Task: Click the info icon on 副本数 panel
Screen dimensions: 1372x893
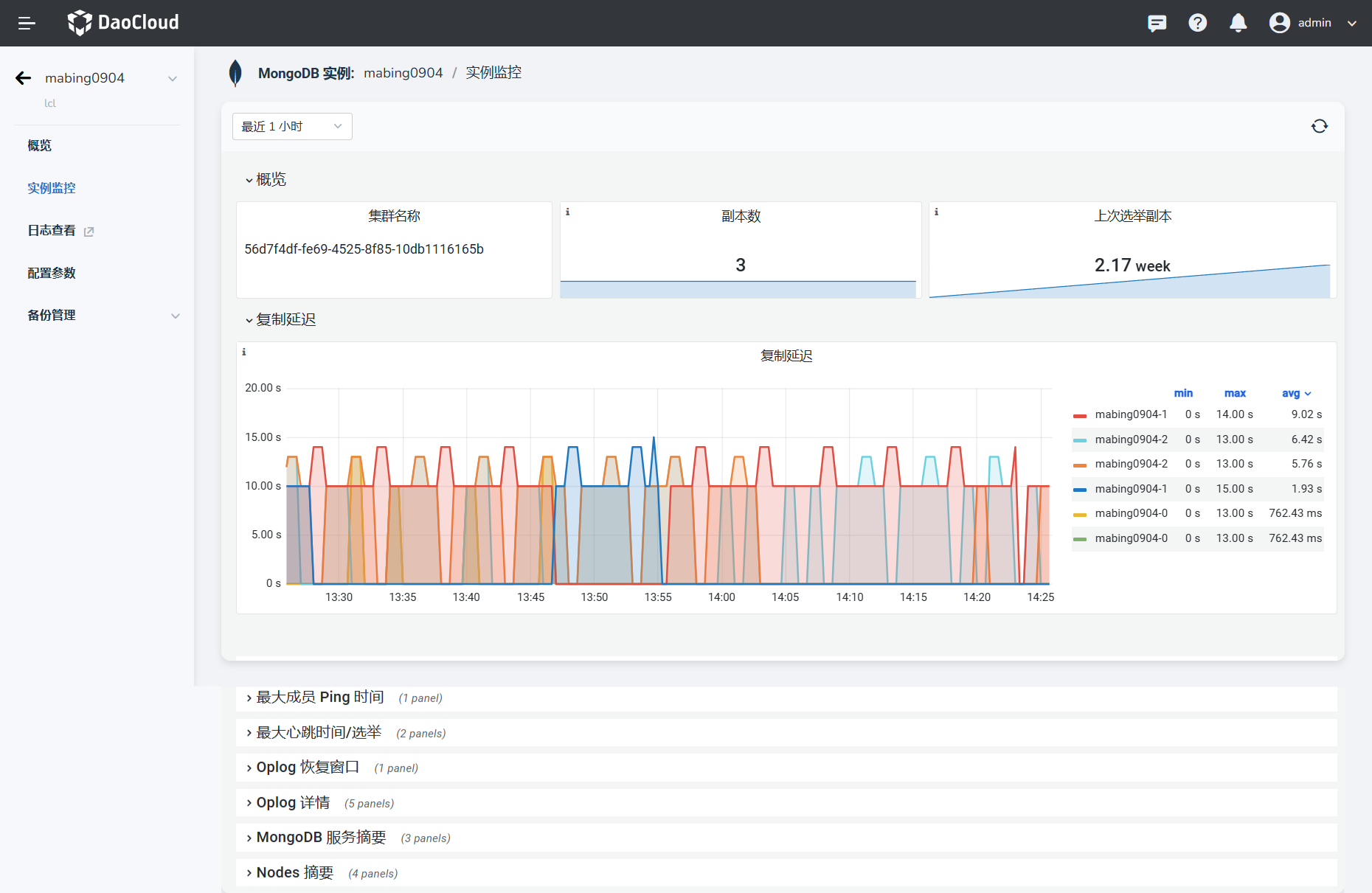Action: pyautogui.click(x=567, y=212)
